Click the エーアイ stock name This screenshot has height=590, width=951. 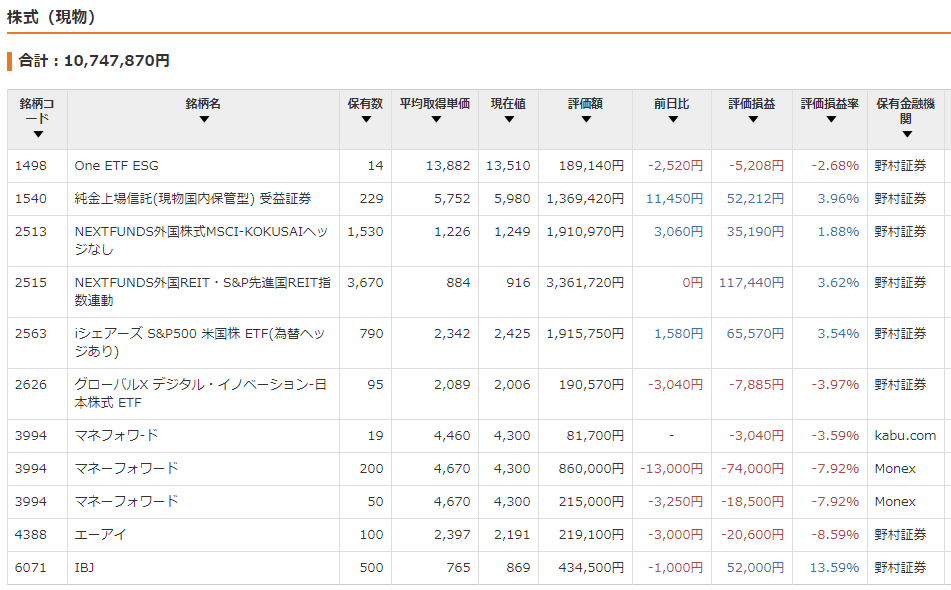100,534
